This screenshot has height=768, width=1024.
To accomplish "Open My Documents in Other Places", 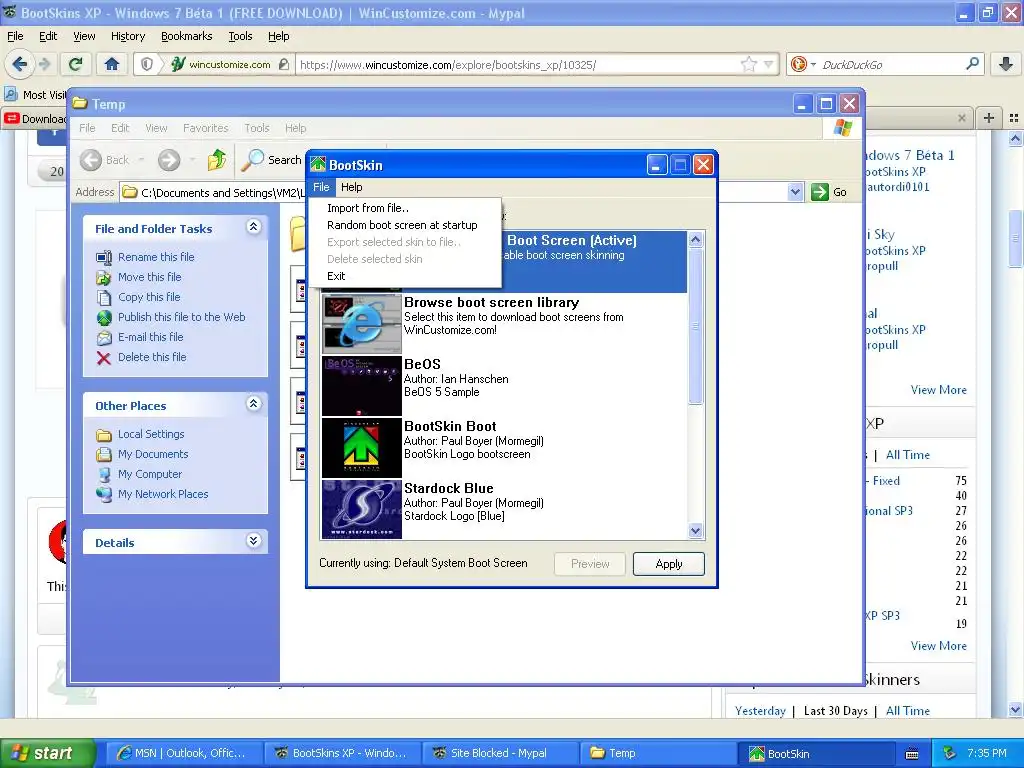I will pyautogui.click(x=153, y=455).
